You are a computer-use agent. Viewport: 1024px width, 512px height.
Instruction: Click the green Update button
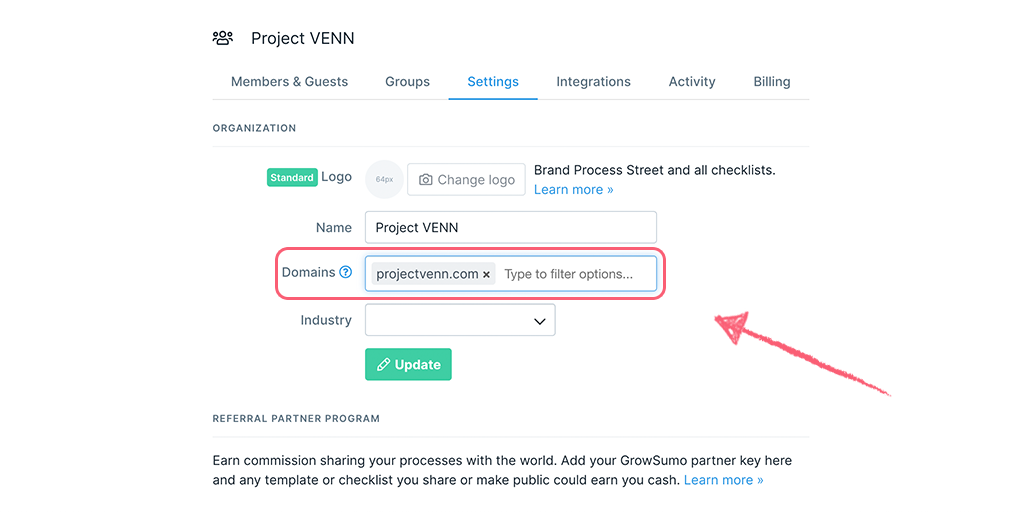pos(408,364)
